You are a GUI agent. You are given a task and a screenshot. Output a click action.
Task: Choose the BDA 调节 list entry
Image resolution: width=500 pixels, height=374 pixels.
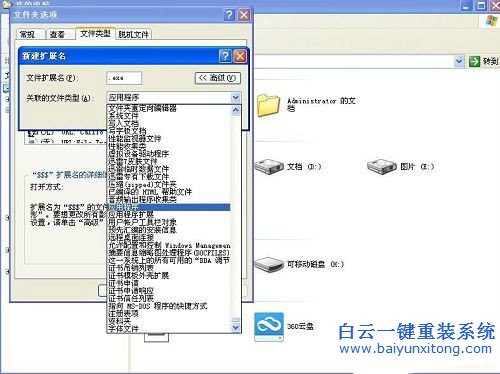(x=169, y=260)
